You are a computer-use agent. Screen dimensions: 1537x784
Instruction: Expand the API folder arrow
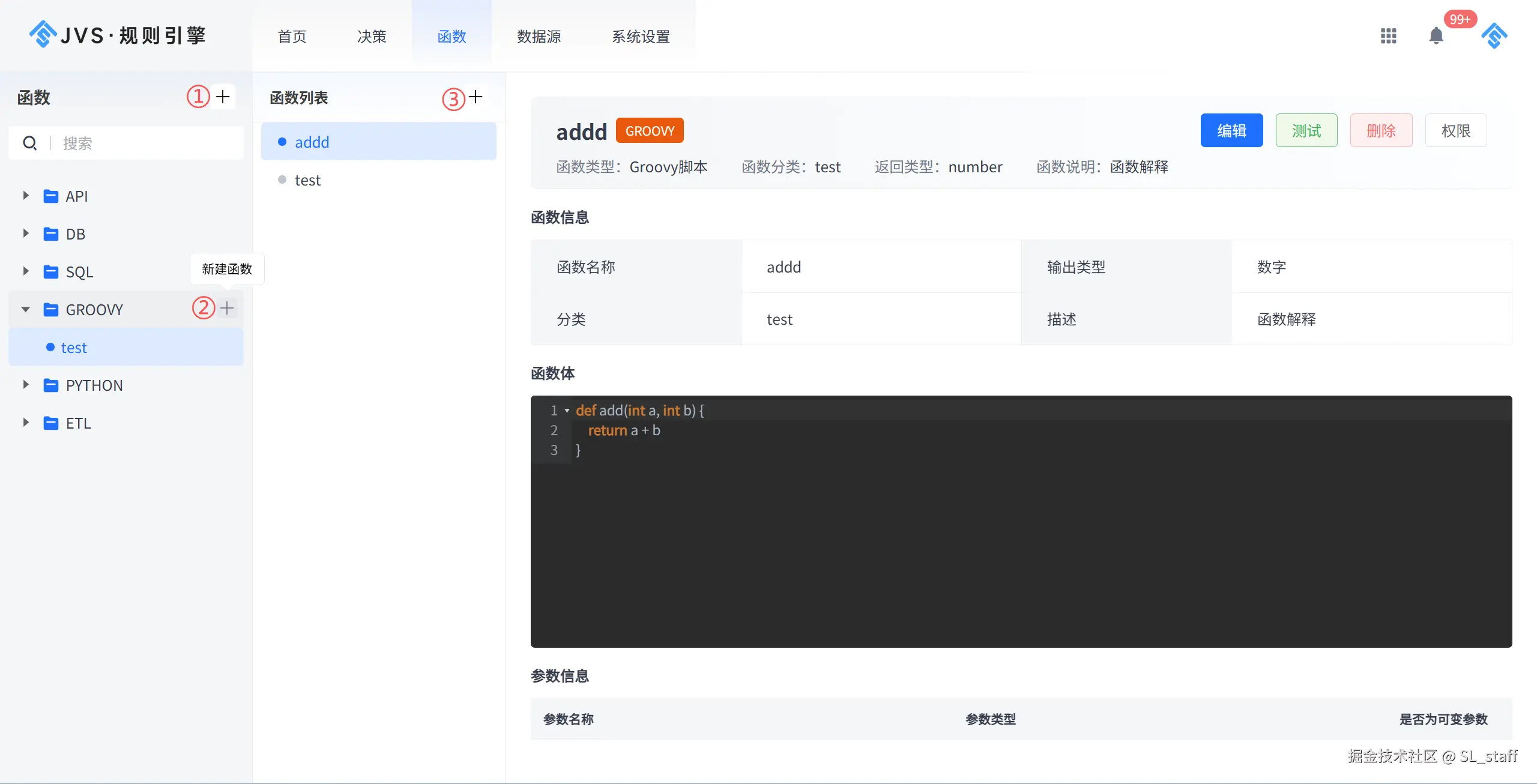pyautogui.click(x=25, y=196)
